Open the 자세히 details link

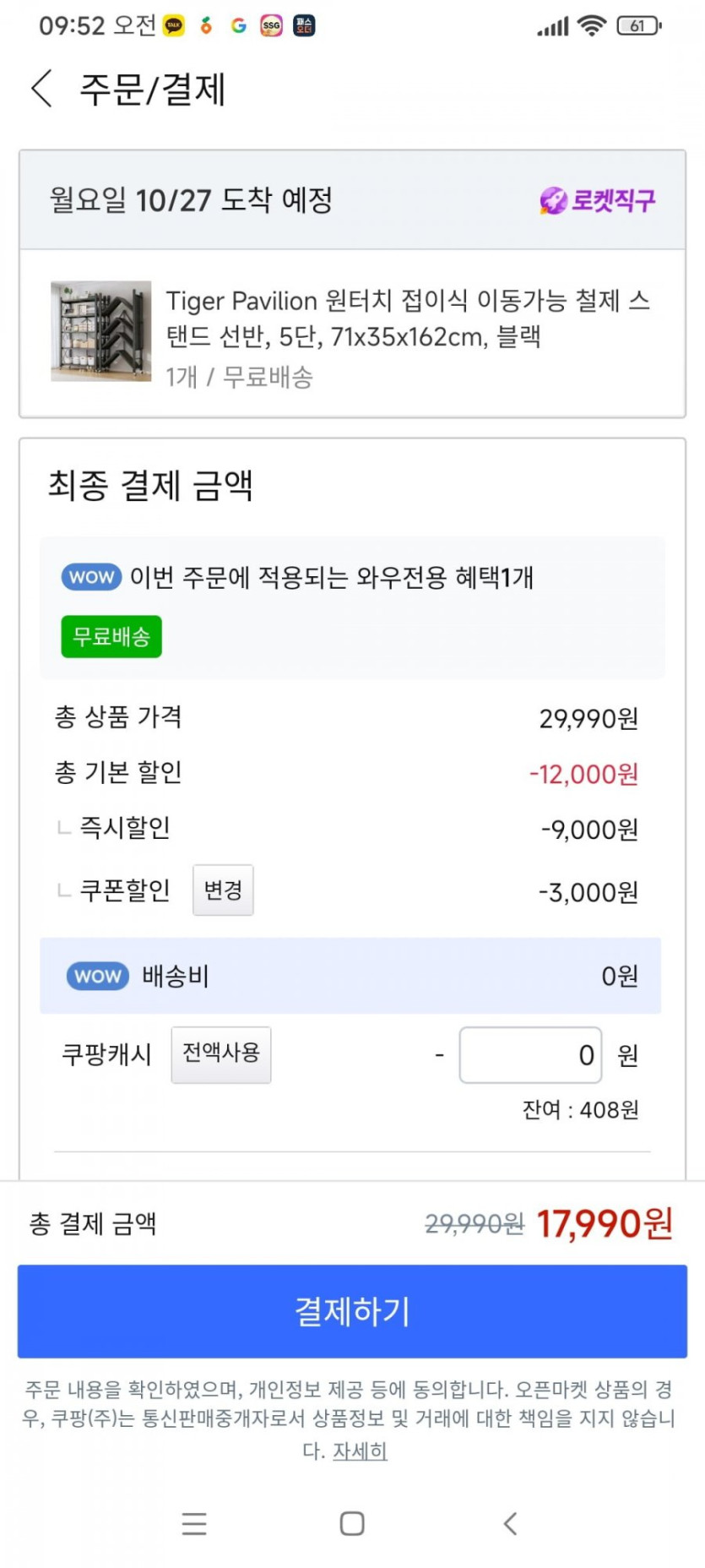coord(360,1451)
